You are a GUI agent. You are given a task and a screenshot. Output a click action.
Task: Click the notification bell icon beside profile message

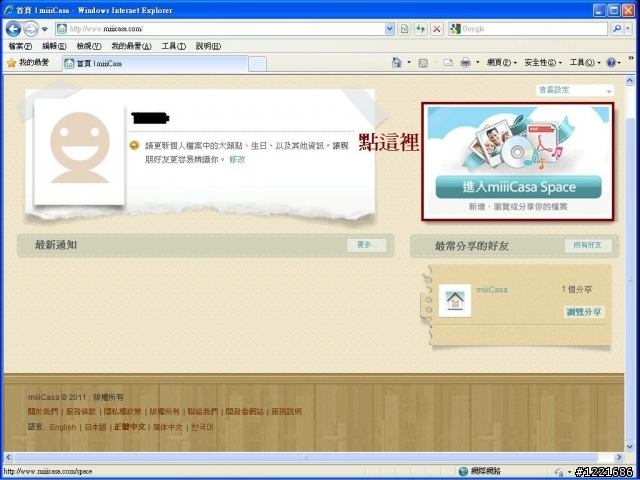pos(134,145)
